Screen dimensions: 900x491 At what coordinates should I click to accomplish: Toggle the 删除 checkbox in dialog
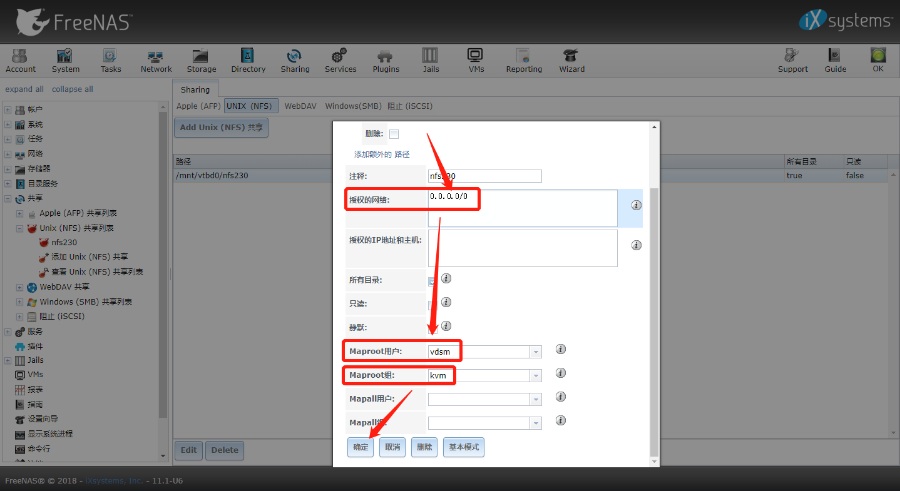(x=394, y=134)
